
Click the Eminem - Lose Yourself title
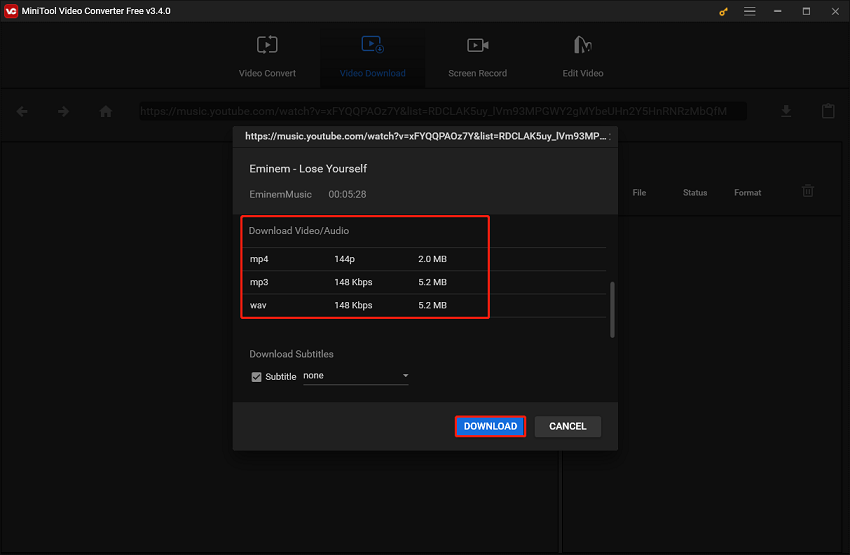point(308,169)
